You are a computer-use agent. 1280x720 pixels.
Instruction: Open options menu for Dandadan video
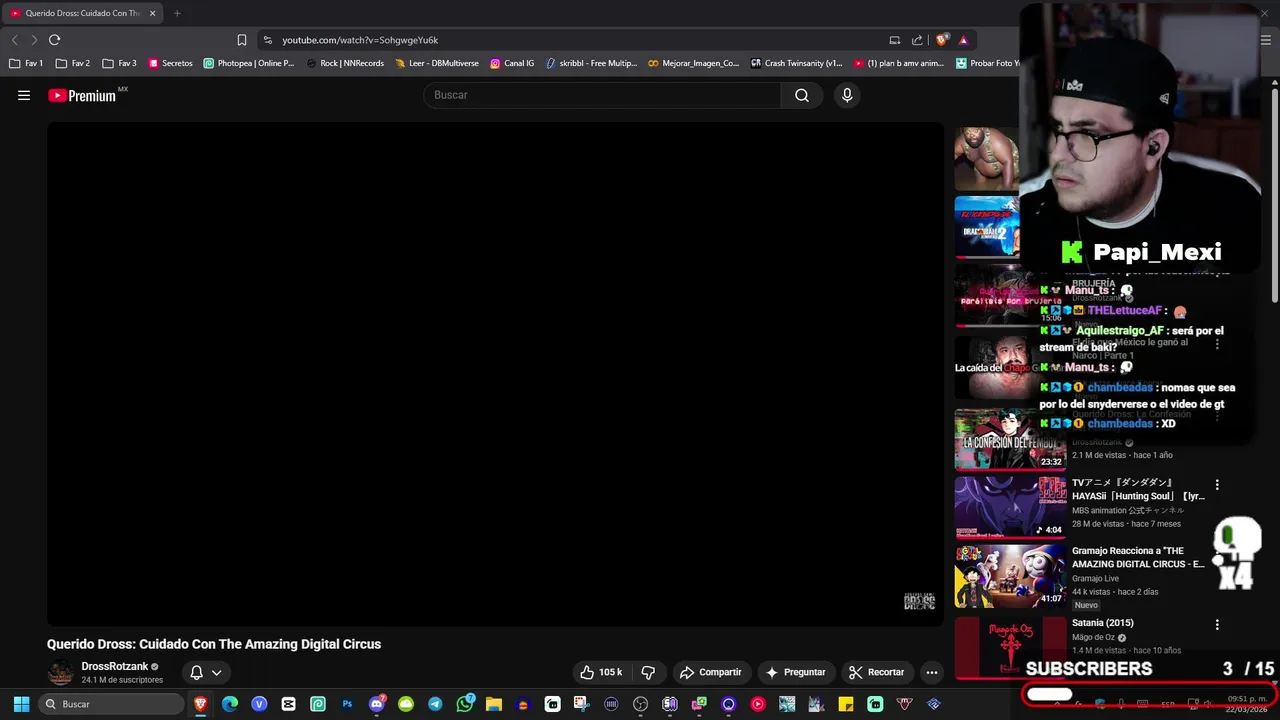[x=1217, y=485]
